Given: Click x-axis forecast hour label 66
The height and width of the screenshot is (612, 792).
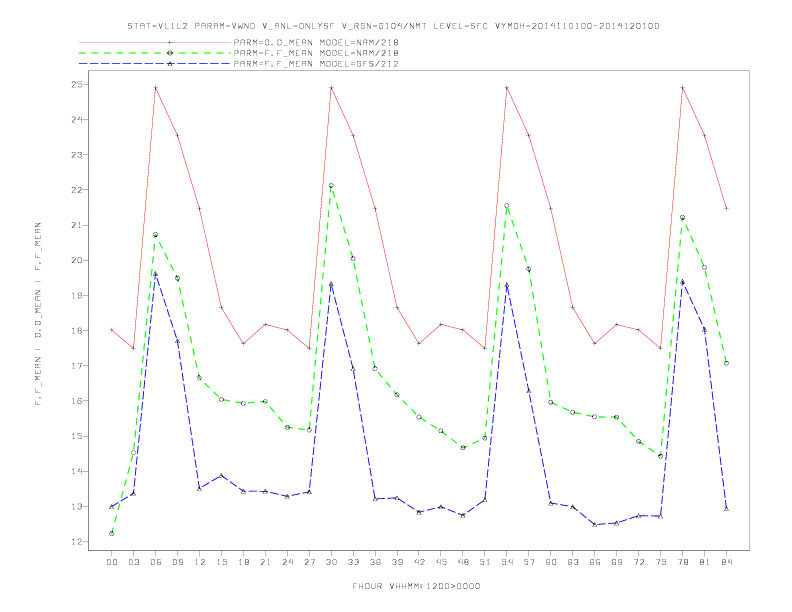Looking at the screenshot, I should point(595,562).
